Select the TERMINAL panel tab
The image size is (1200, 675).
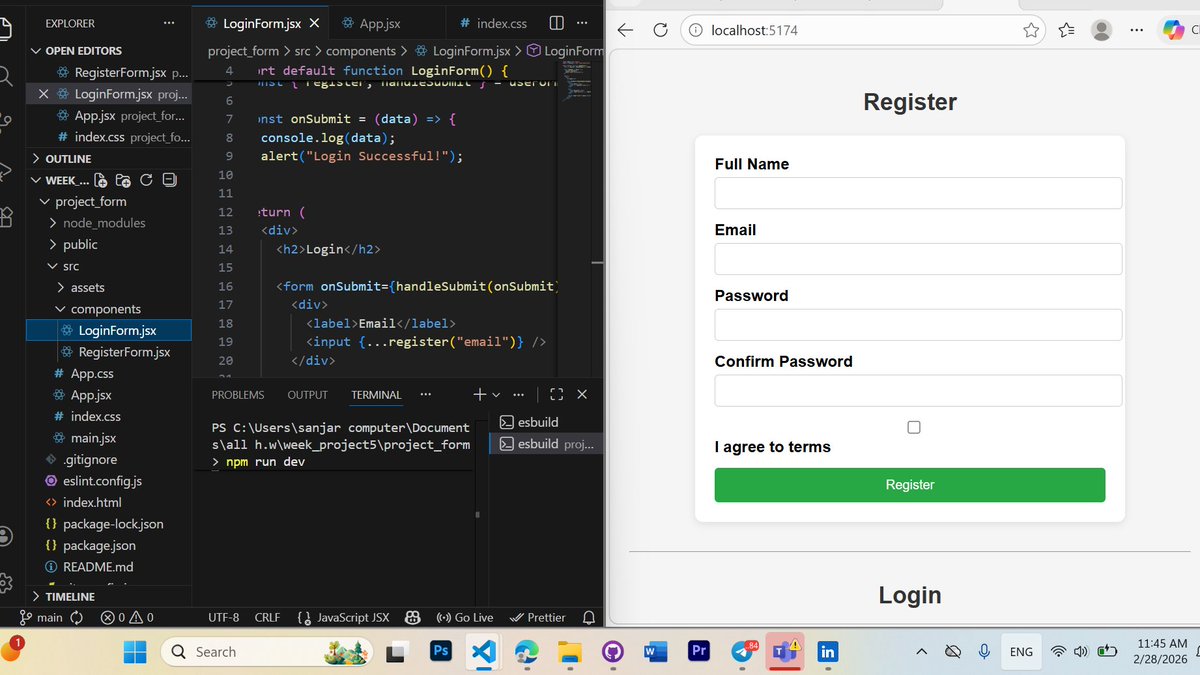(376, 395)
